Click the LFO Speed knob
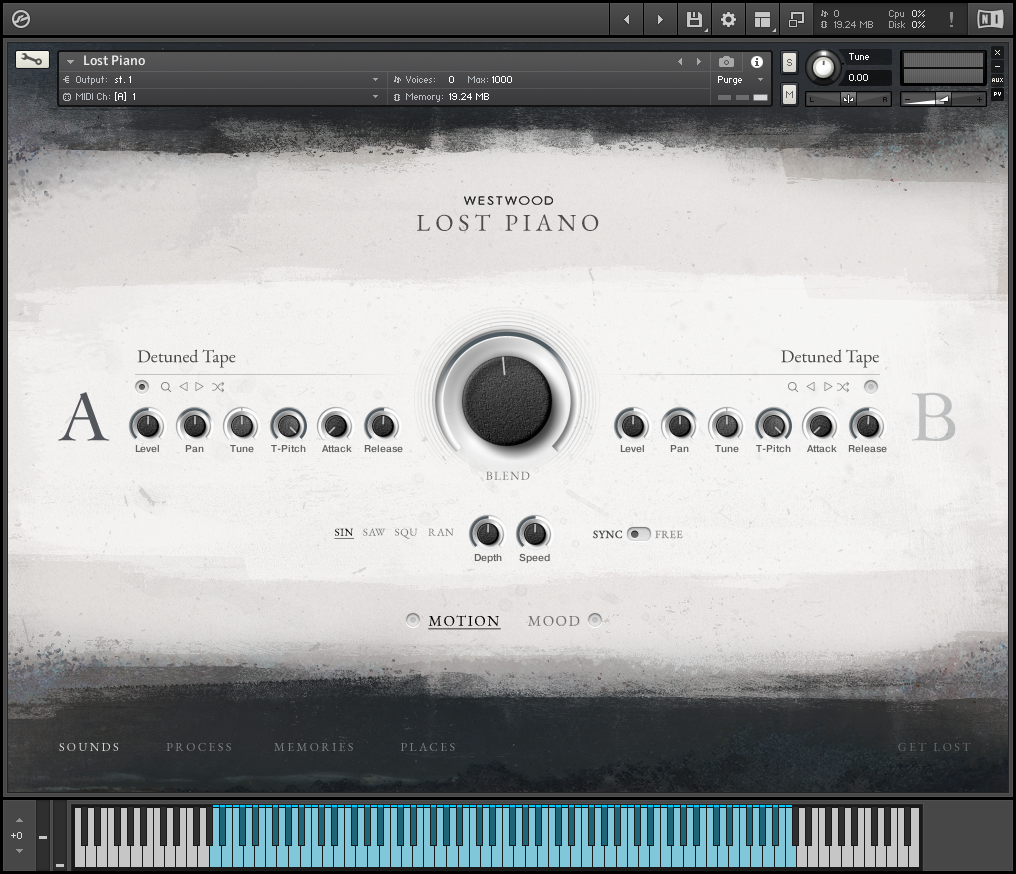Image resolution: width=1016 pixels, height=874 pixels. pos(534,534)
